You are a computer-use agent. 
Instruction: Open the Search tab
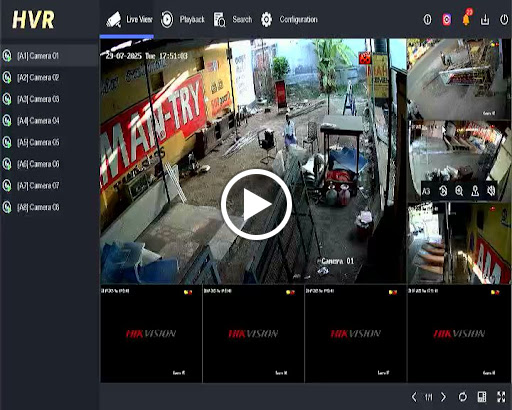[233, 20]
